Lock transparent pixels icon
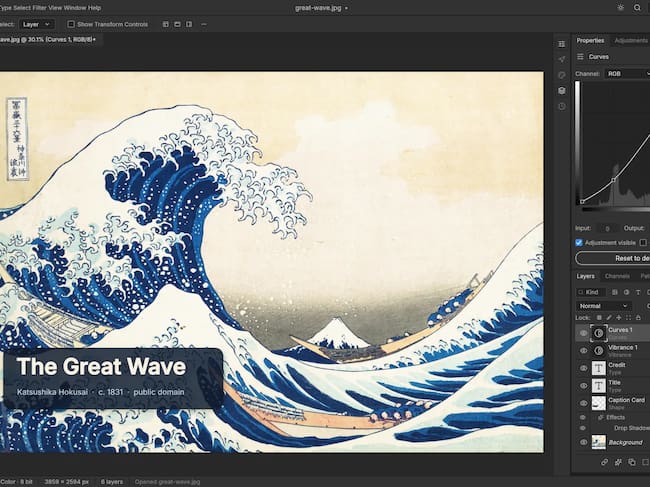The width and height of the screenshot is (650, 487). tap(599, 317)
